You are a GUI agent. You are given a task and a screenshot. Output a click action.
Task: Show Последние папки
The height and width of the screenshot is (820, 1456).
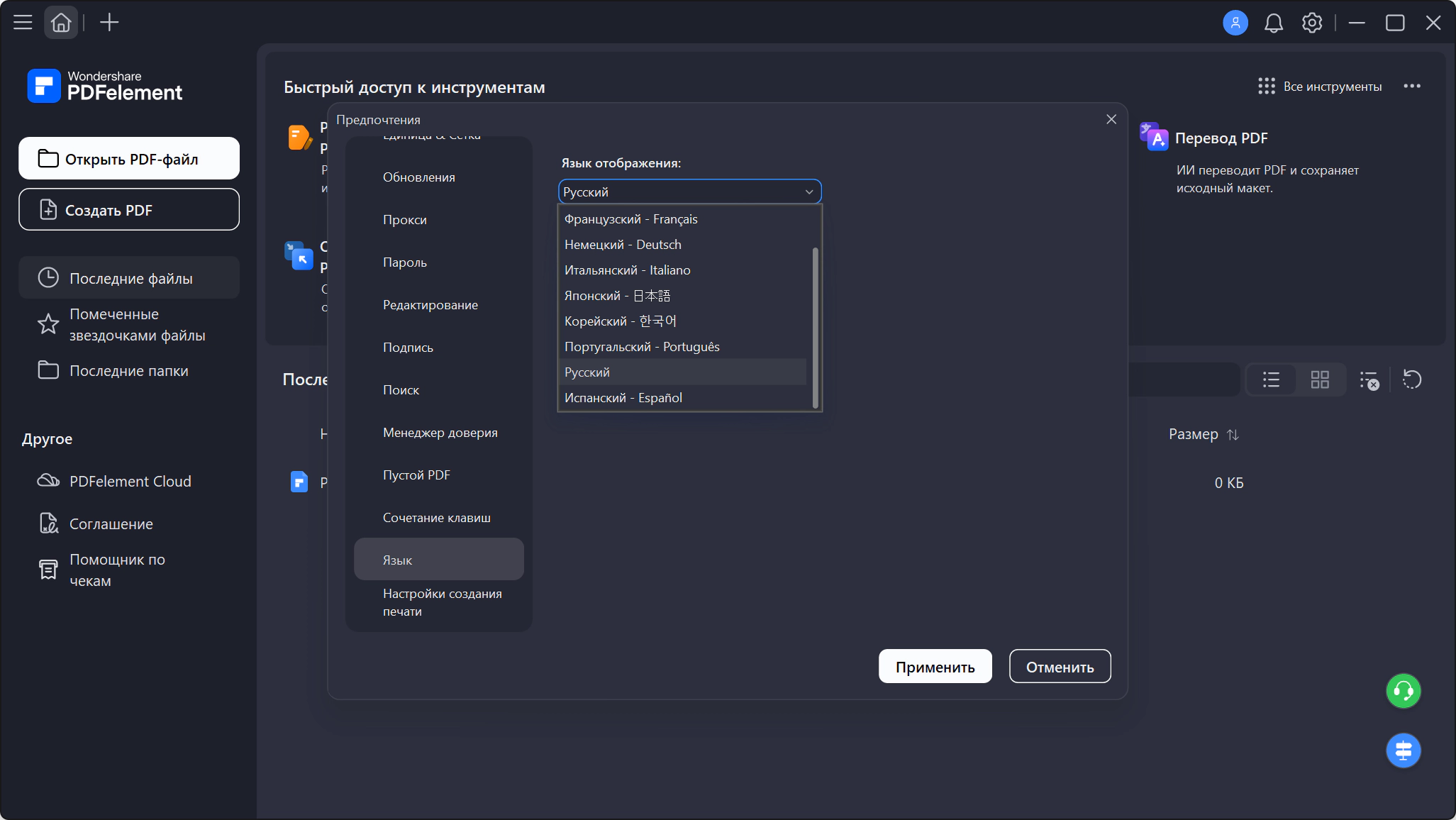(x=129, y=370)
